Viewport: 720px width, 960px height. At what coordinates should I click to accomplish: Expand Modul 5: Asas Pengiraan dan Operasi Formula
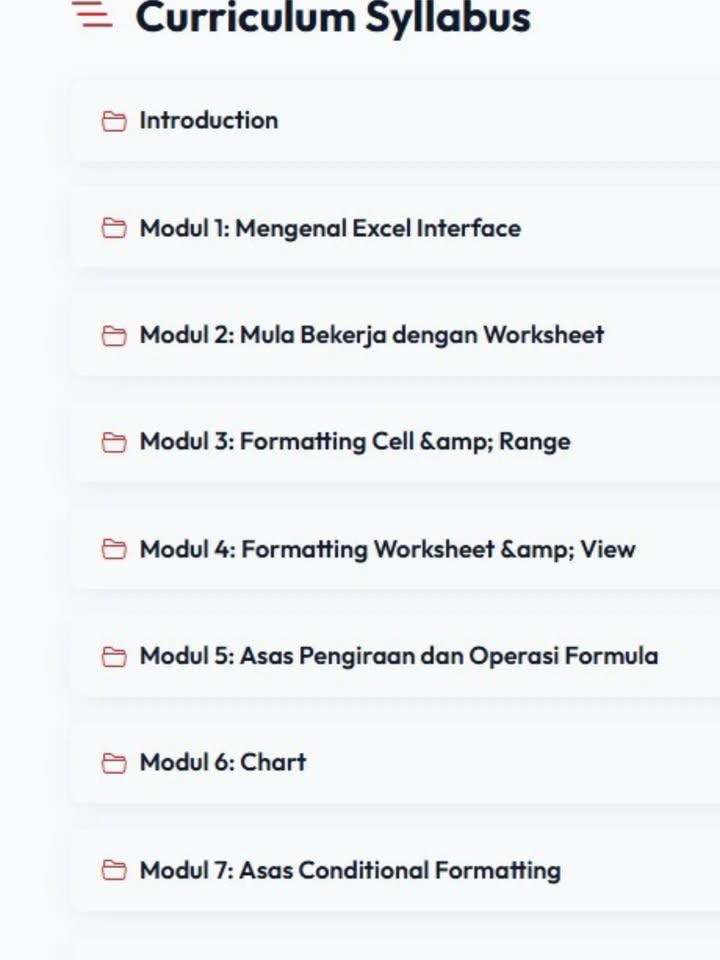[399, 656]
